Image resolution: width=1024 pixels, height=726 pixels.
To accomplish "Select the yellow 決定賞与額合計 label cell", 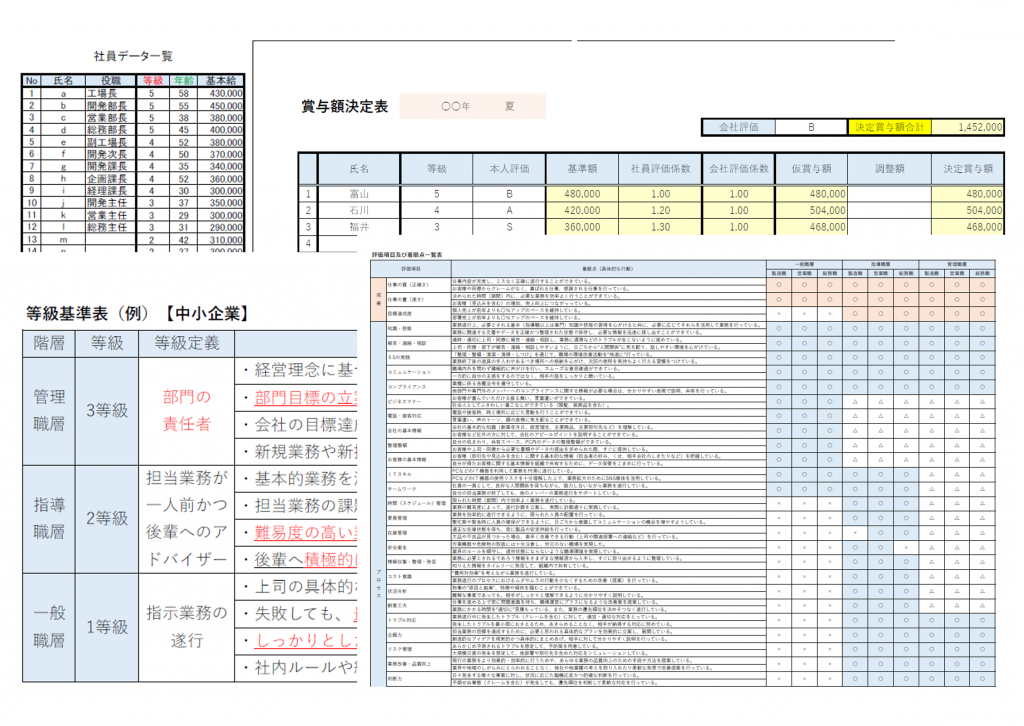I will [889, 127].
